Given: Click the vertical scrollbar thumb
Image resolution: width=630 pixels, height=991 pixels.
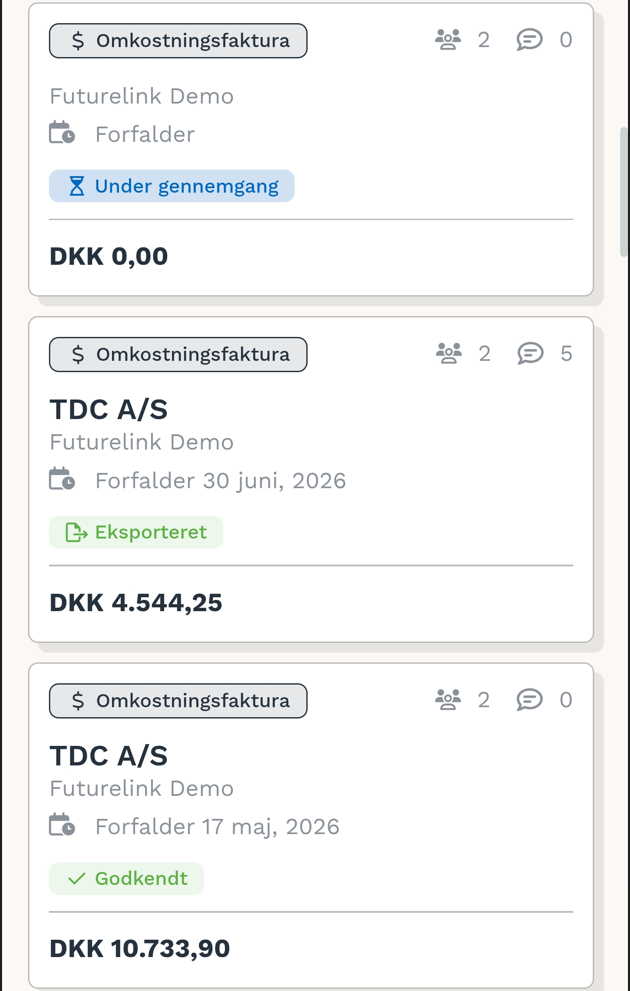Looking at the screenshot, I should pyautogui.click(x=624, y=192).
